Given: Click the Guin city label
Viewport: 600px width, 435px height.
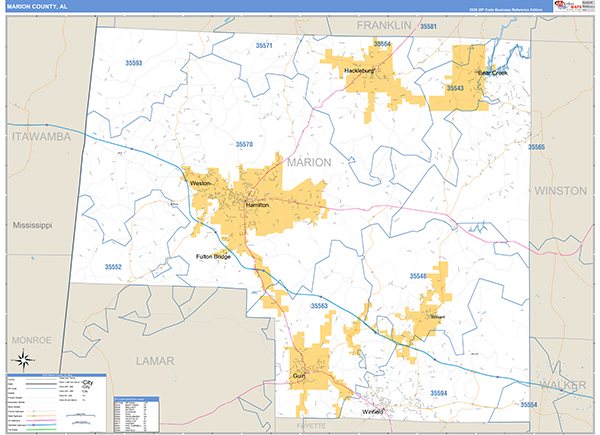Looking at the screenshot, I should pyautogui.click(x=298, y=376).
